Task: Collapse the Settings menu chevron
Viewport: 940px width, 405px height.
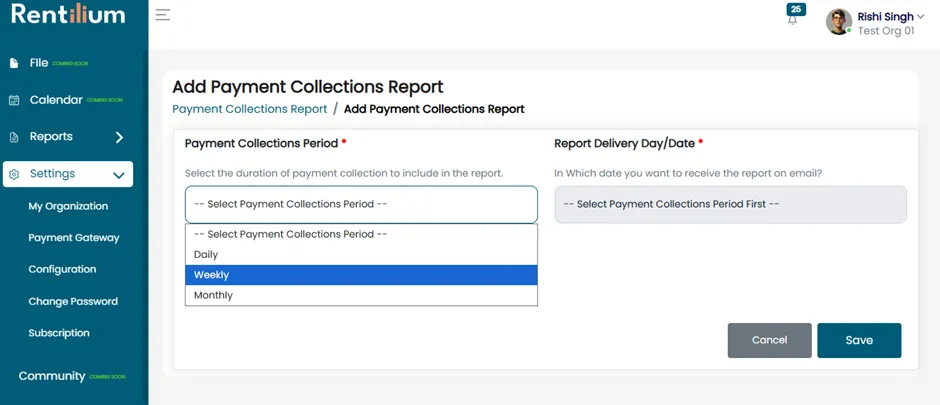Action: point(119,175)
